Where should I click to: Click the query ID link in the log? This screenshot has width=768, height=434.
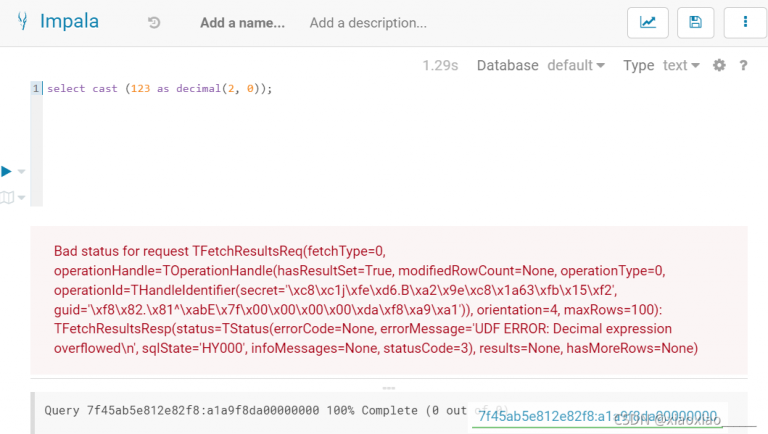point(597,416)
